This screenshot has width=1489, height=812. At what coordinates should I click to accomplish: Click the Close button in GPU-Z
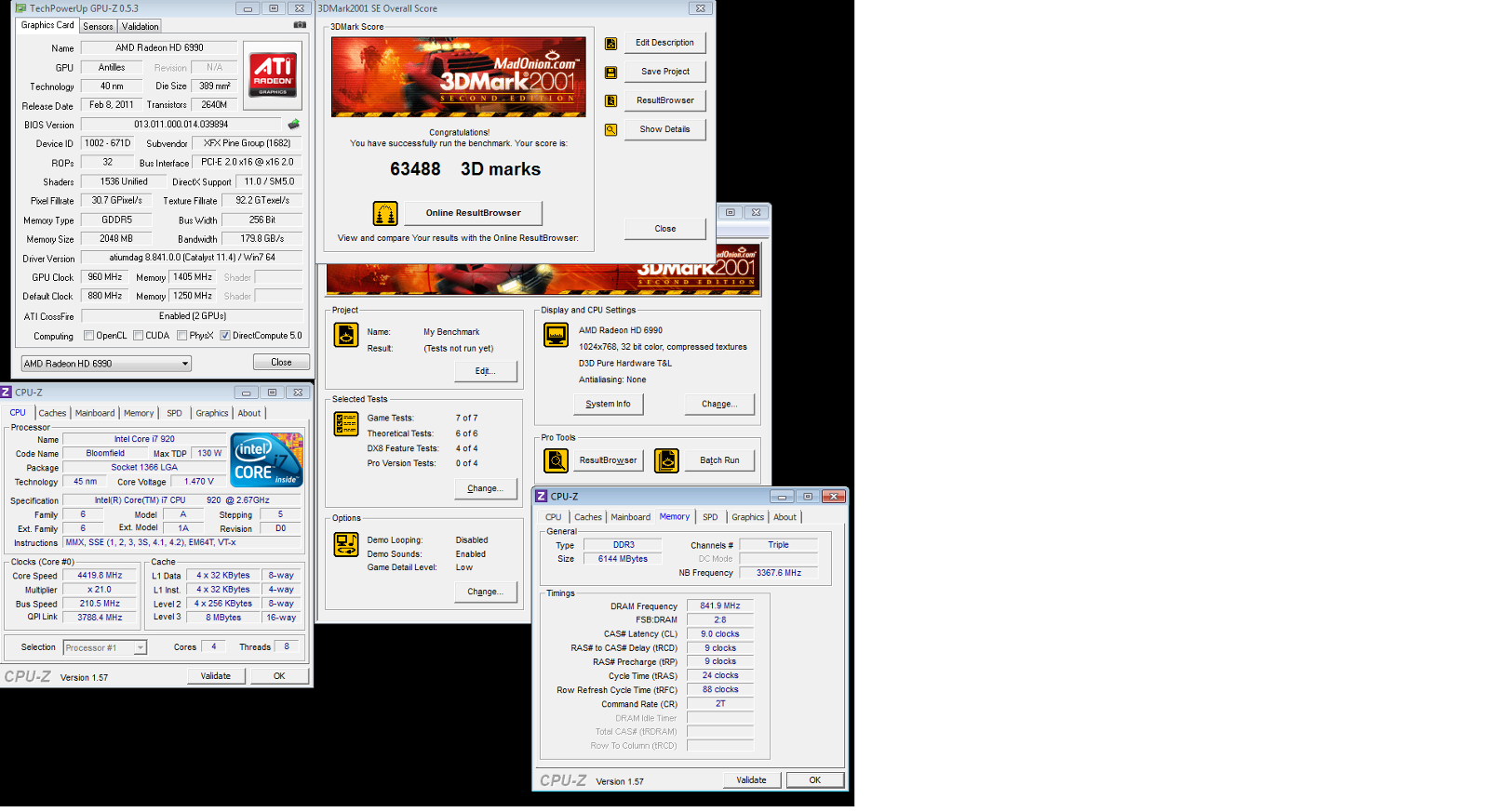point(281,363)
